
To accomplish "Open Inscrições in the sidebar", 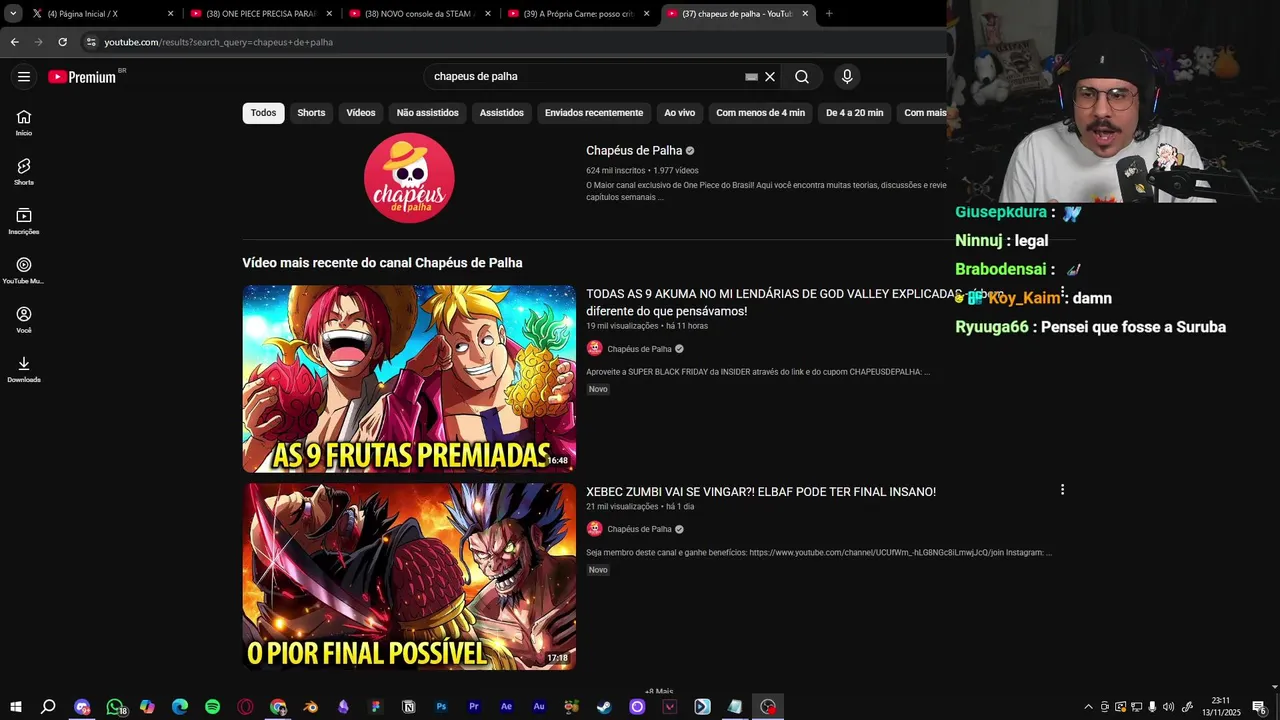I will tap(24, 221).
